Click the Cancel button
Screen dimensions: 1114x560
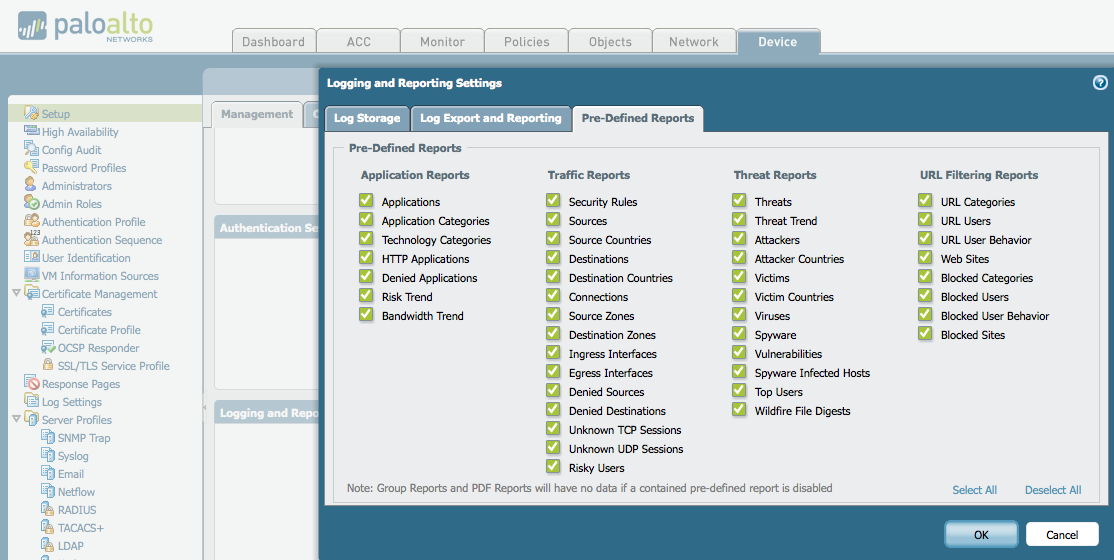point(1062,534)
